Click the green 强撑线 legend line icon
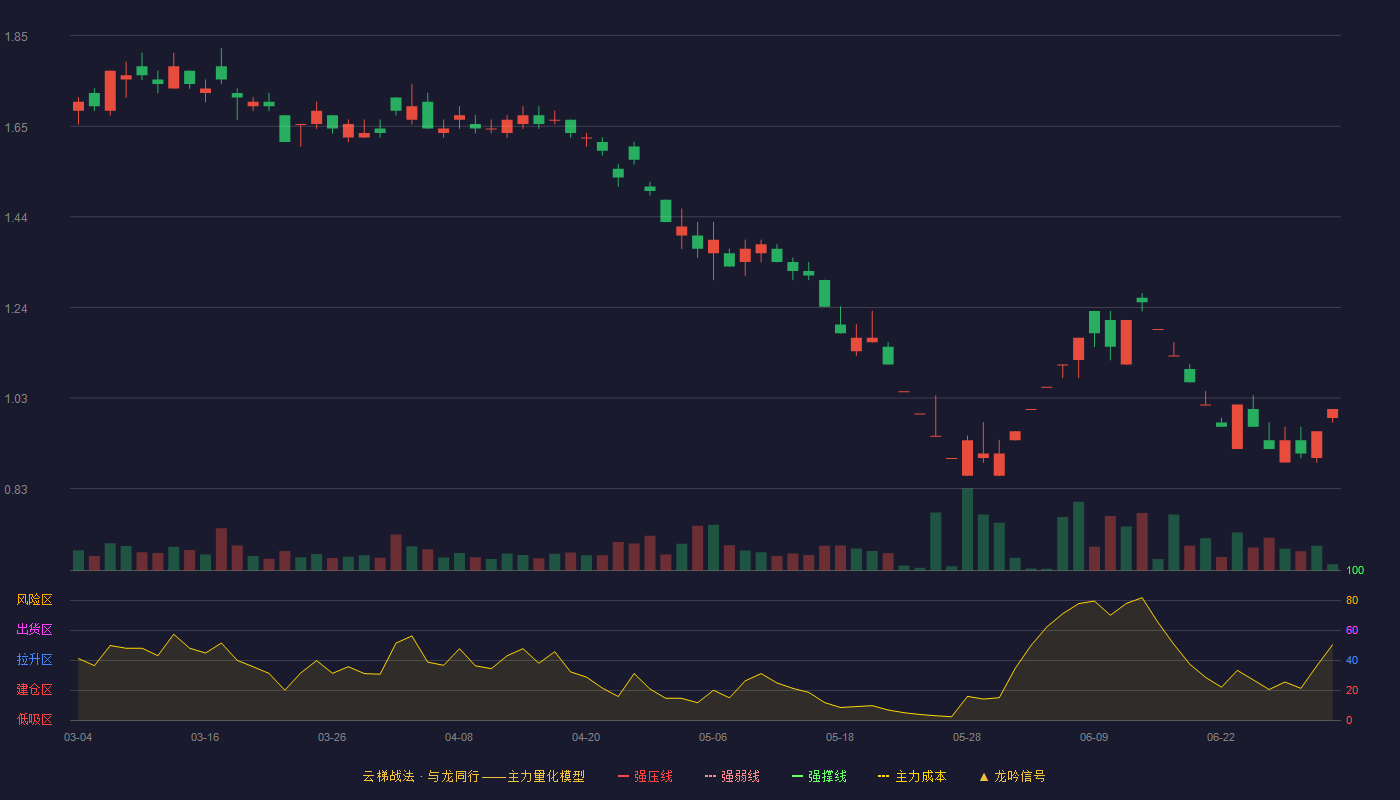1400x800 pixels. (797, 776)
